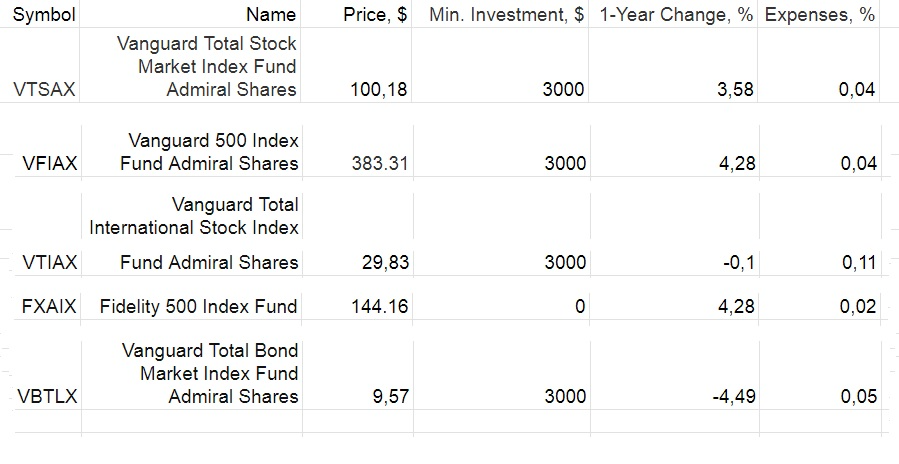Click the Fidelity 500 Index Fund cell
This screenshot has height=464, width=899.
coord(198,307)
